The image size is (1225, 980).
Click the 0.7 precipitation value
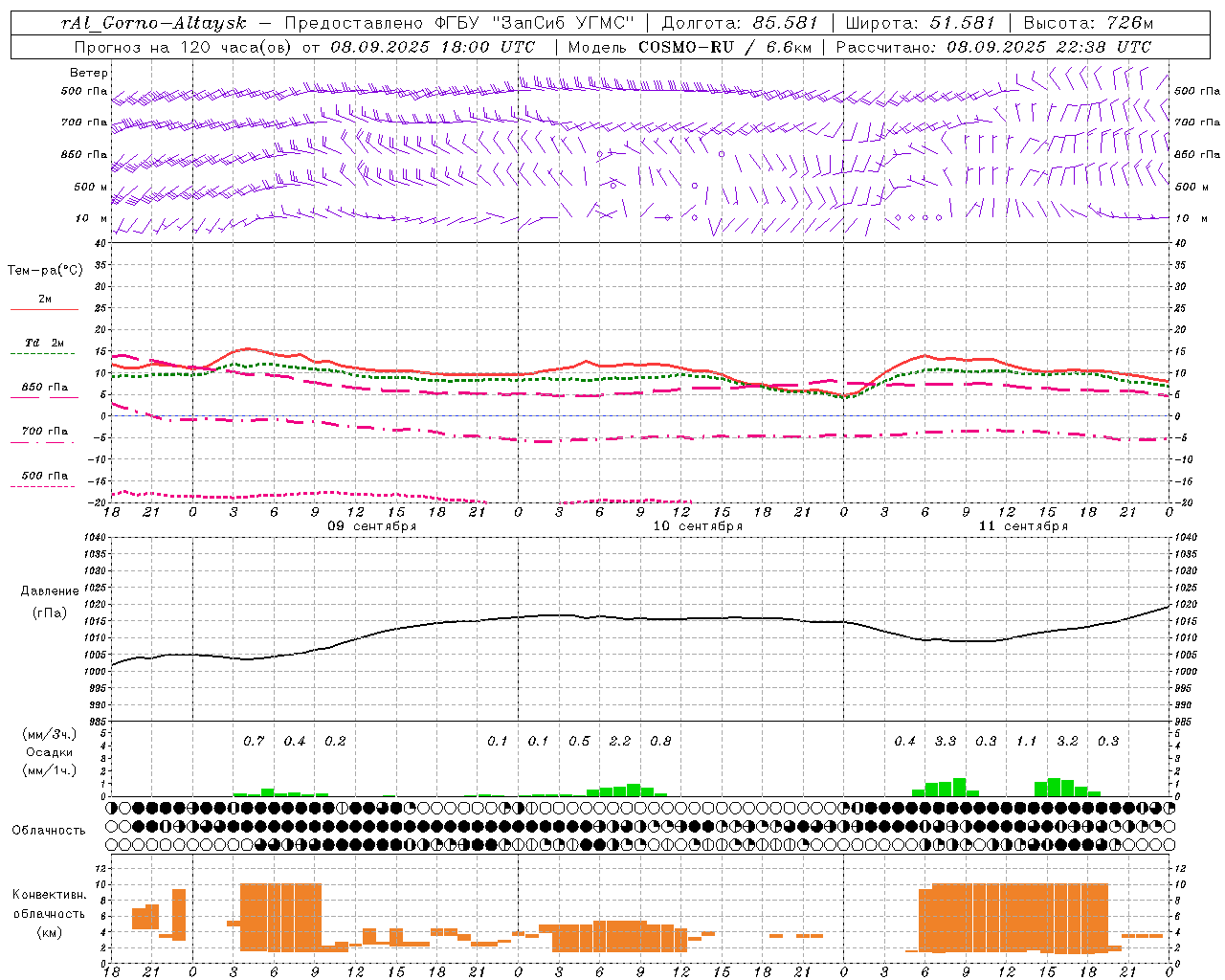254,742
